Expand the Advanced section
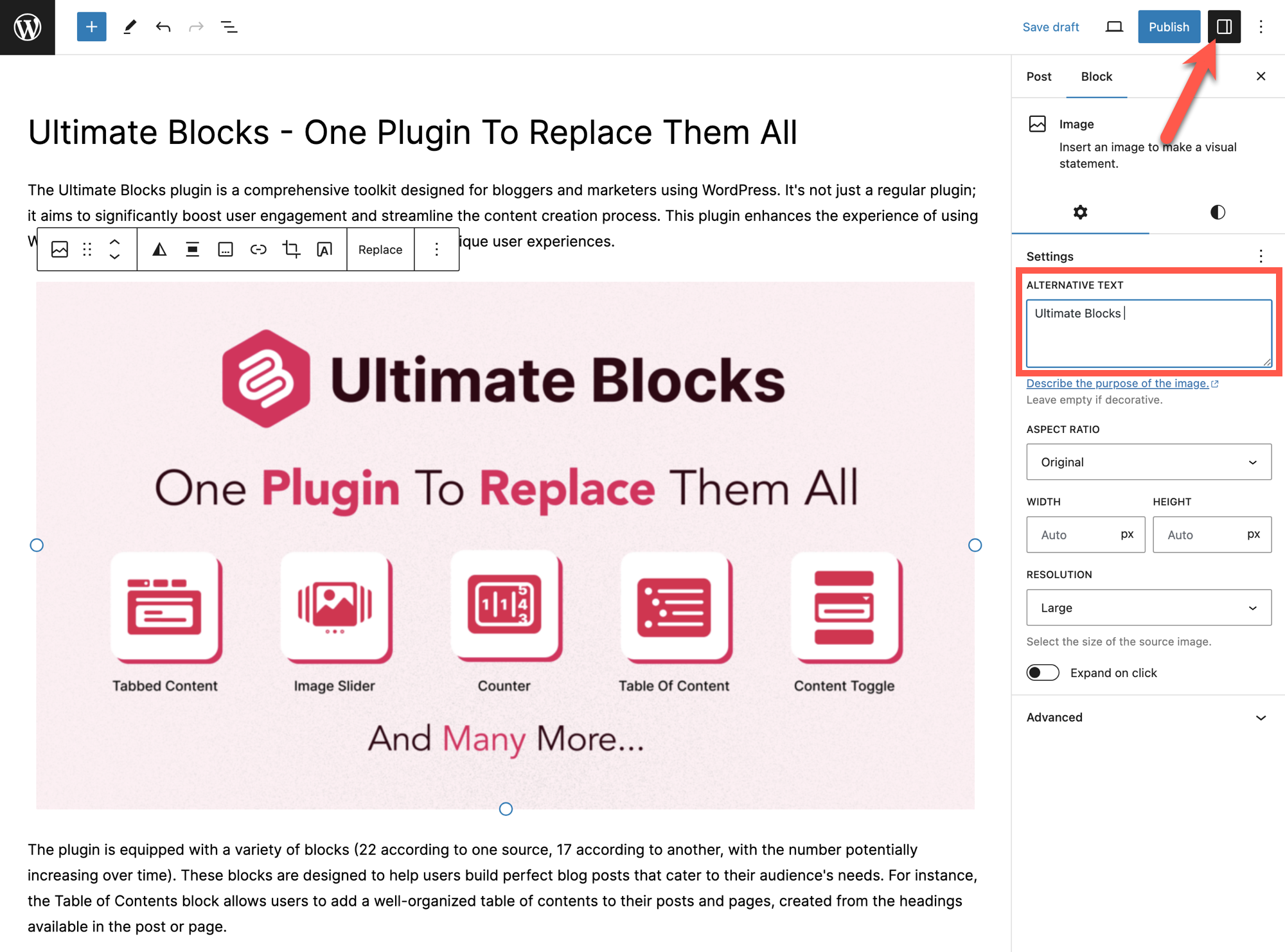 [x=1148, y=717]
